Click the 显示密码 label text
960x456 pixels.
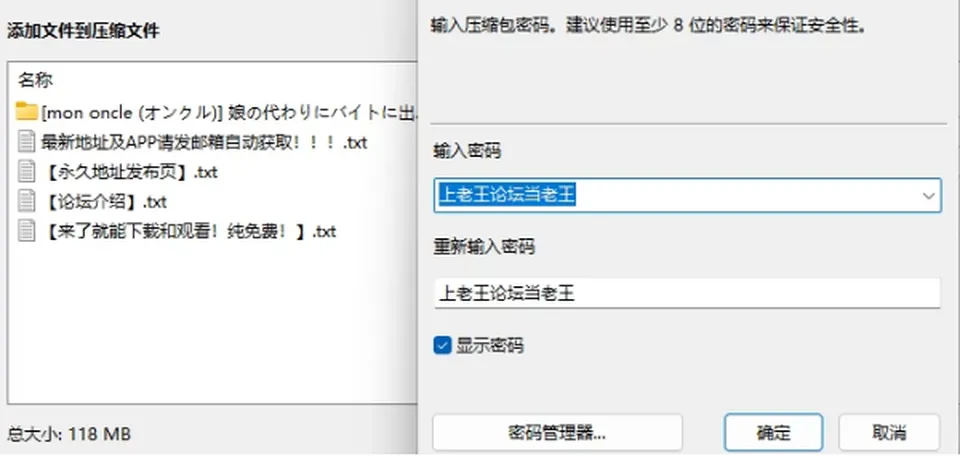click(490, 346)
